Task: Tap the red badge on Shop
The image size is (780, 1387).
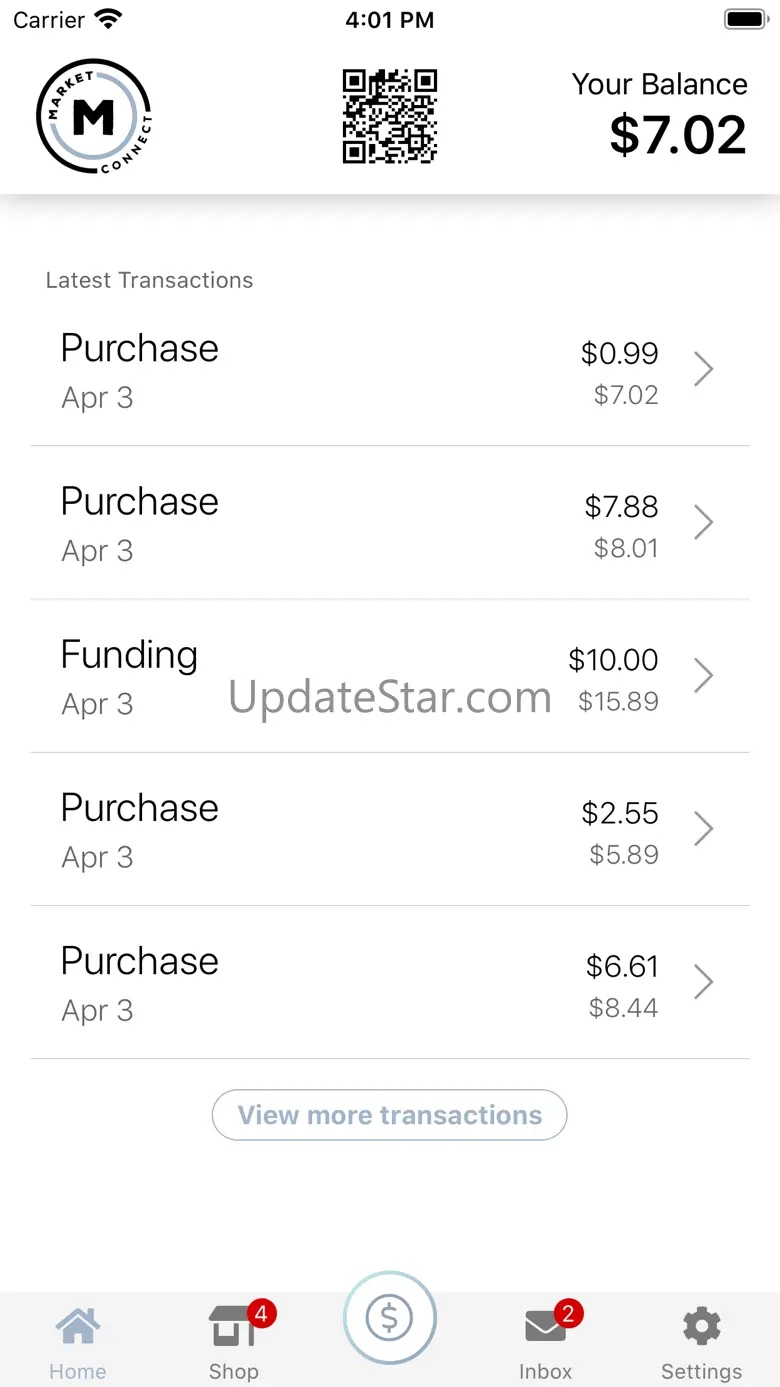Action: coord(261,1313)
